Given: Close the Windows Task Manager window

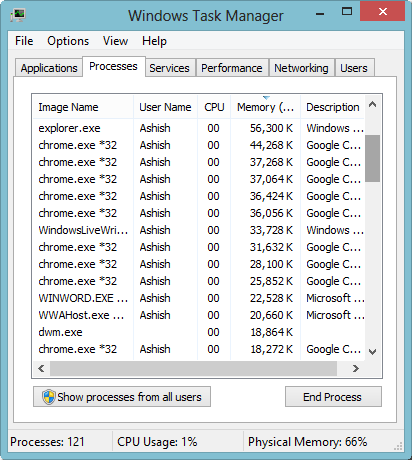Looking at the screenshot, I should pyautogui.click(x=383, y=12).
